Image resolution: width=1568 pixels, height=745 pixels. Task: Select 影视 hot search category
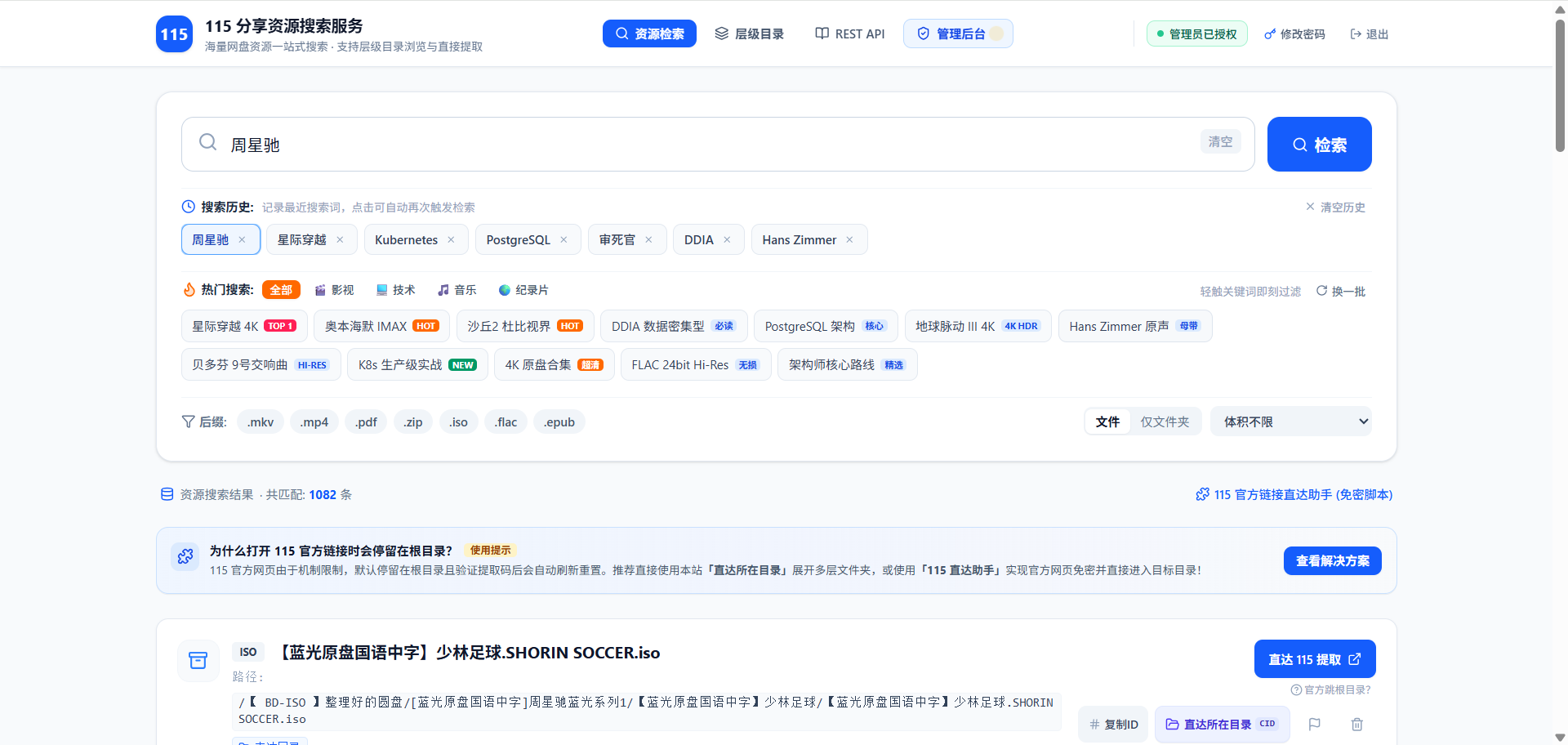(334, 289)
